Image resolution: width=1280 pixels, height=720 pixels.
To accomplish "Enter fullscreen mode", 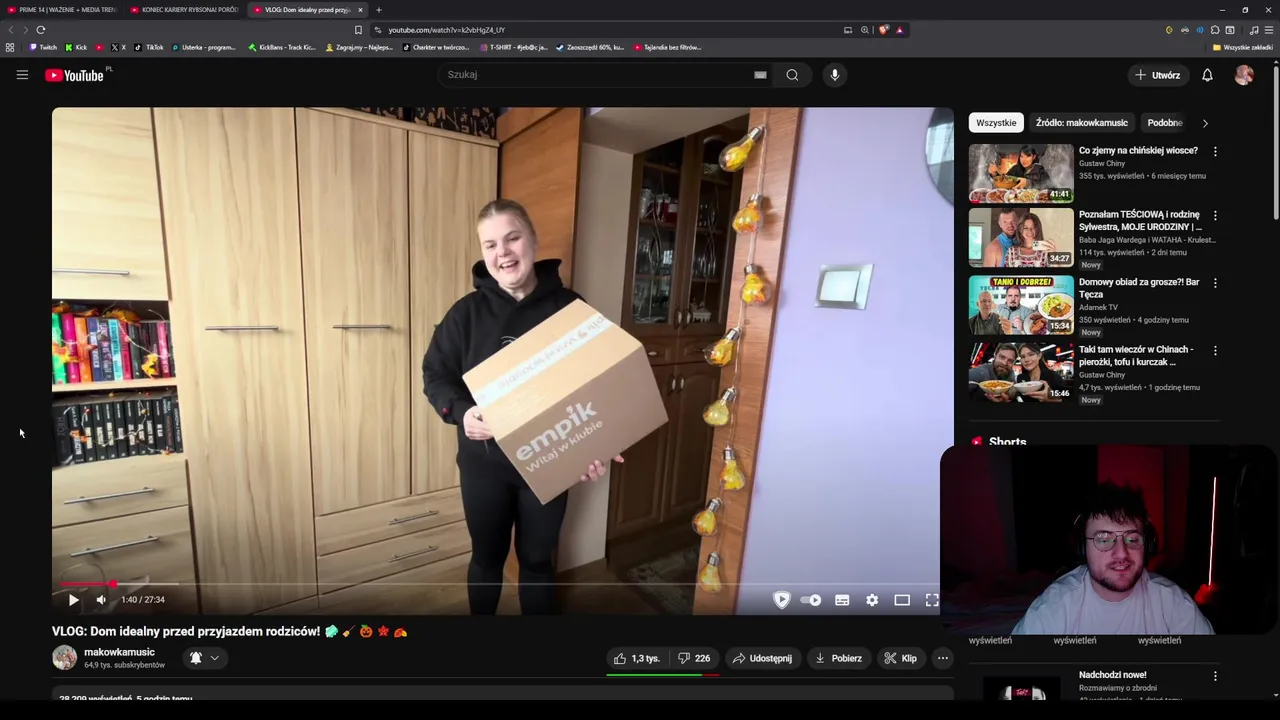I will pyautogui.click(x=932, y=600).
